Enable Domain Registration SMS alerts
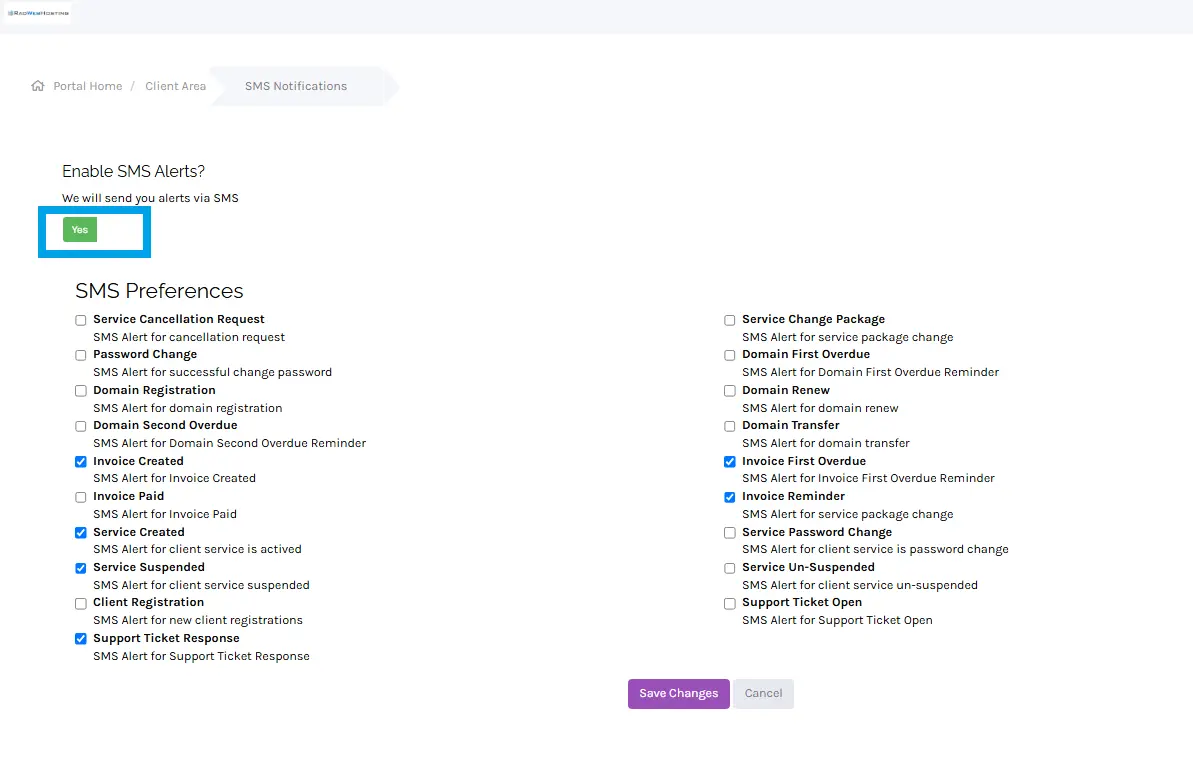1193x766 pixels. click(x=80, y=390)
